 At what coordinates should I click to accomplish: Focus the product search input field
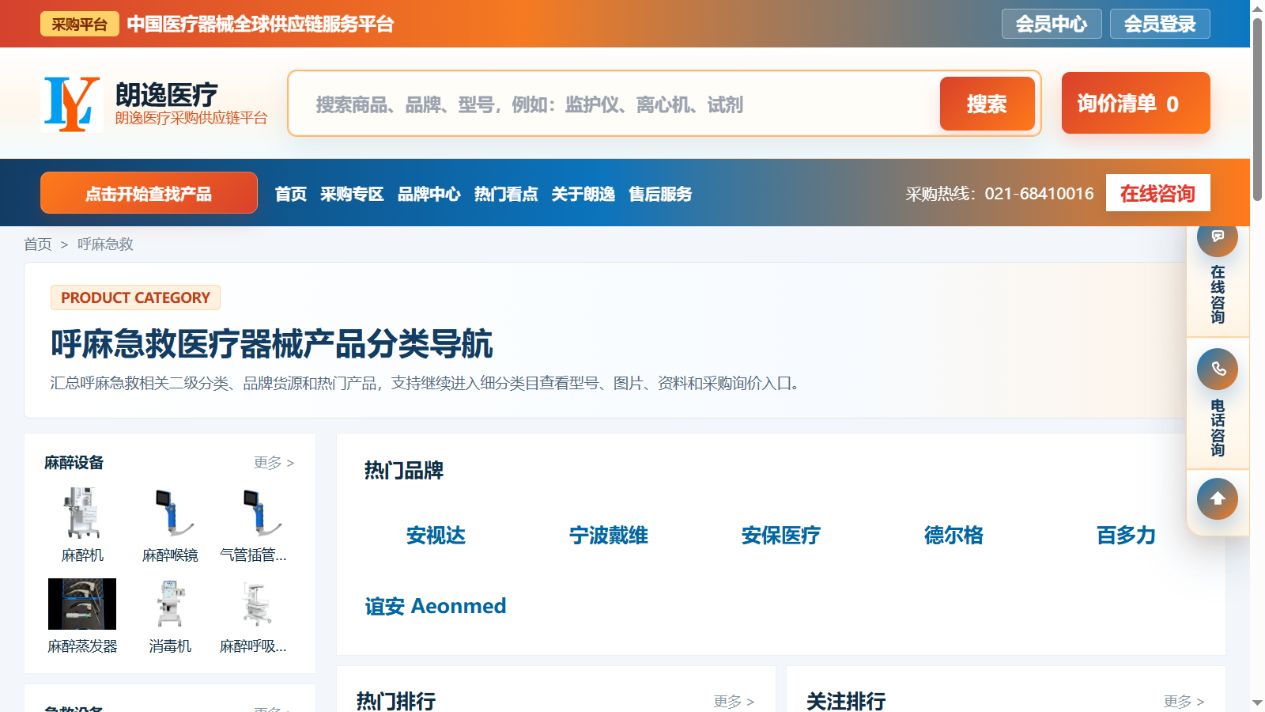(614, 104)
